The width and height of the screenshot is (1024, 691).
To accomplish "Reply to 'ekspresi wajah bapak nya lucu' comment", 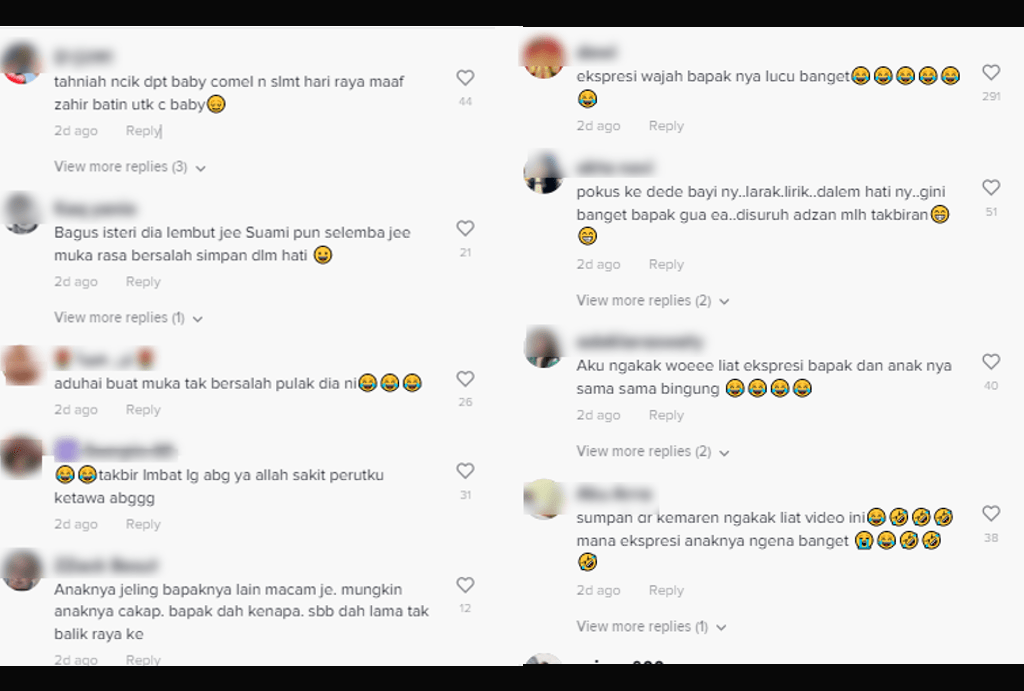I will [666, 126].
